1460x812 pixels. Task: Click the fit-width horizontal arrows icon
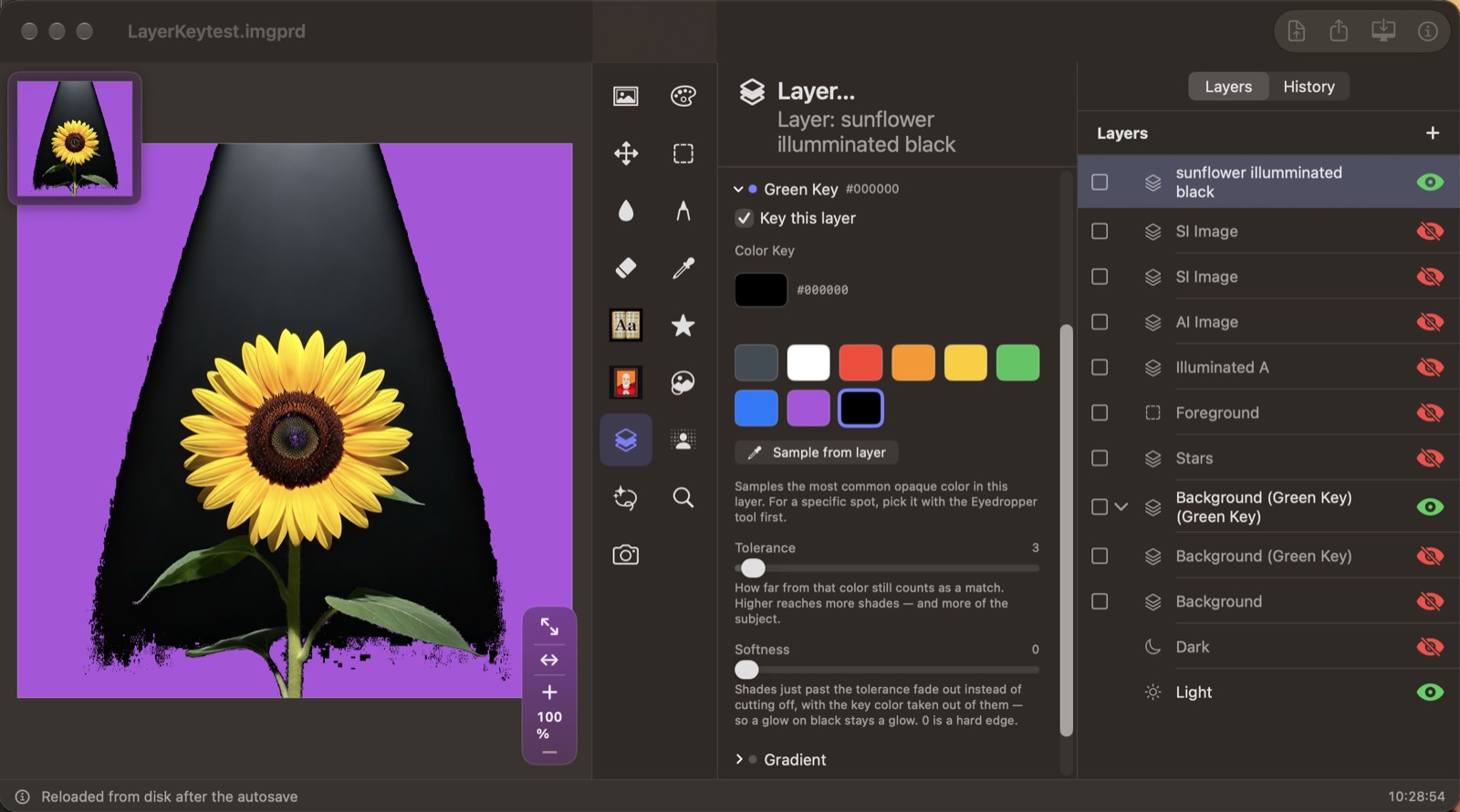[549, 660]
